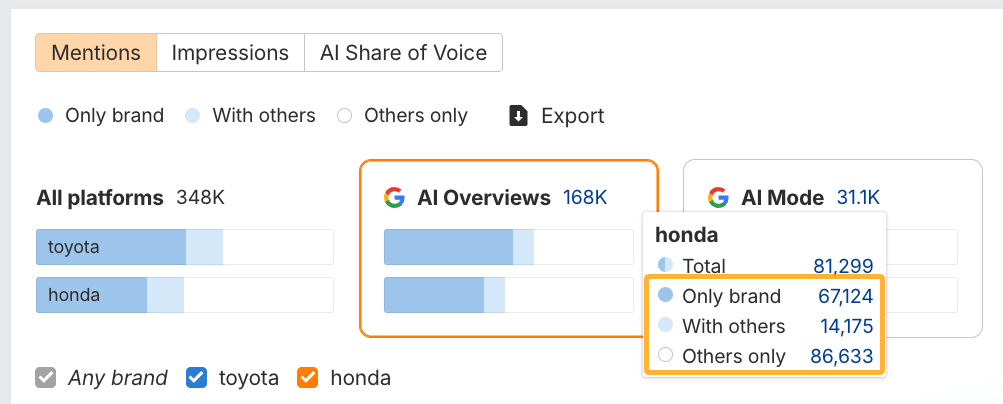This screenshot has width=1003, height=404.
Task: Click the Export download icon
Action: 518,116
